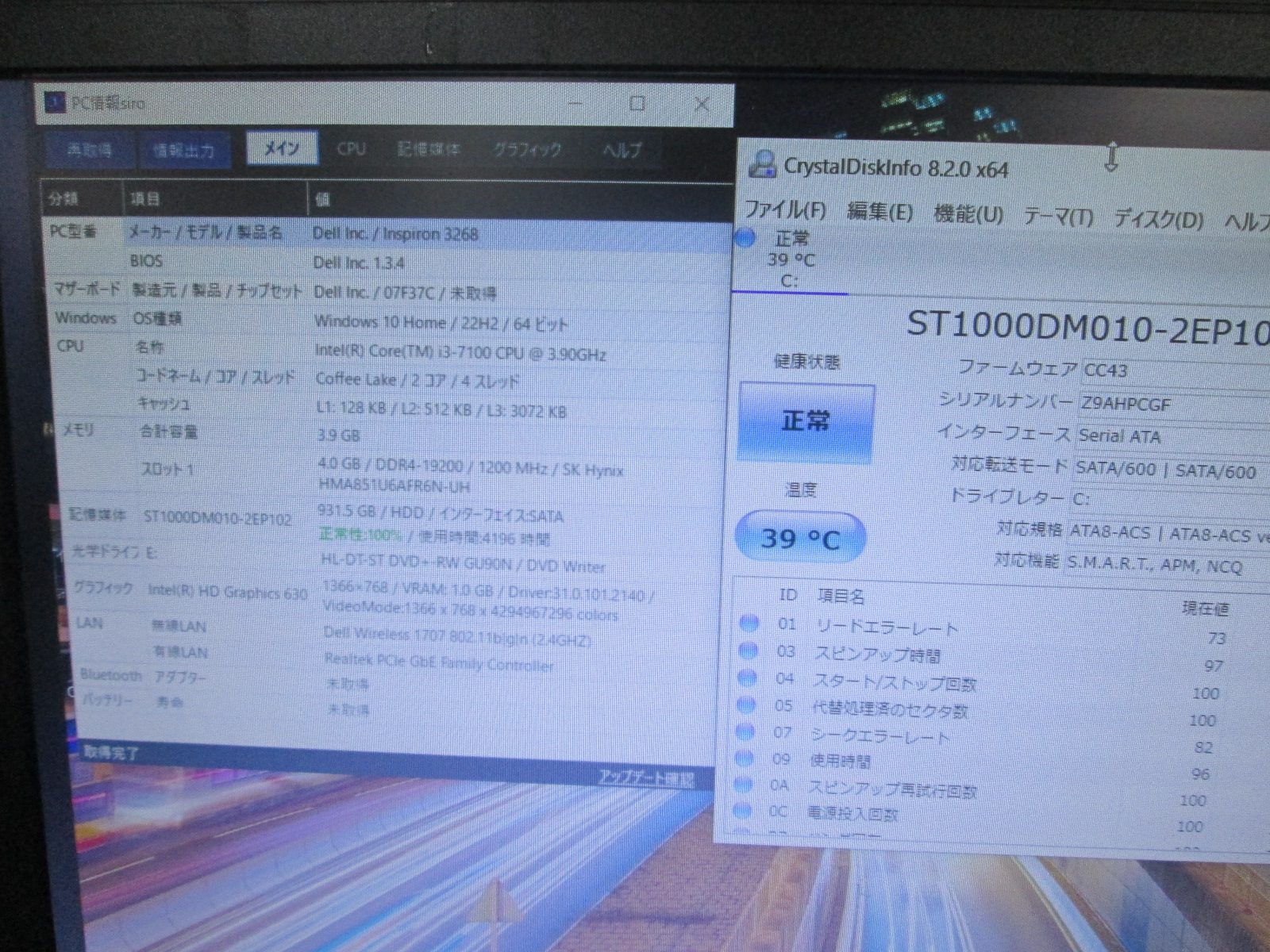The height and width of the screenshot is (952, 1270).
Task: Click the status circle for ID 04 スタート/ストップ回数
Action: pos(746,678)
